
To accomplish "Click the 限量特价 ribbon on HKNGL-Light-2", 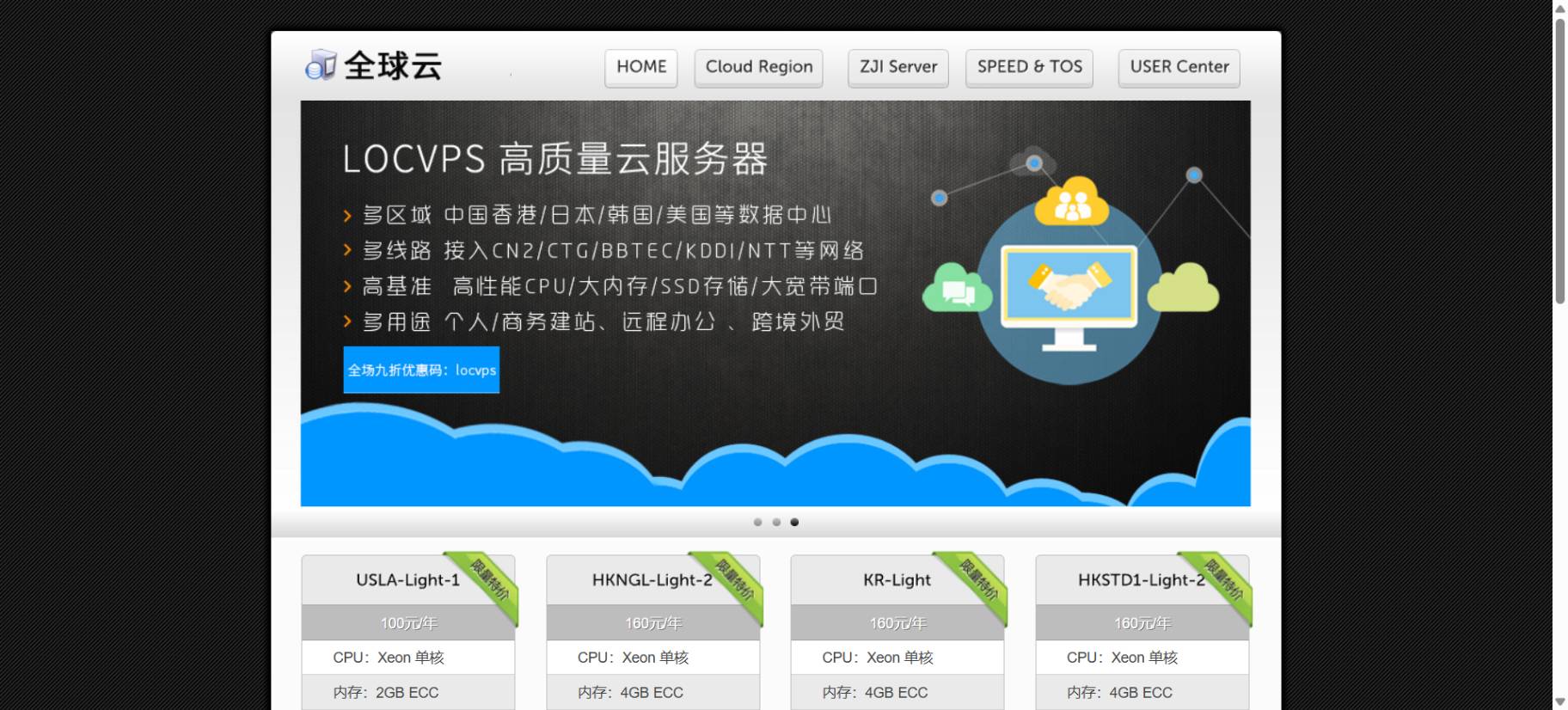I will [x=734, y=579].
